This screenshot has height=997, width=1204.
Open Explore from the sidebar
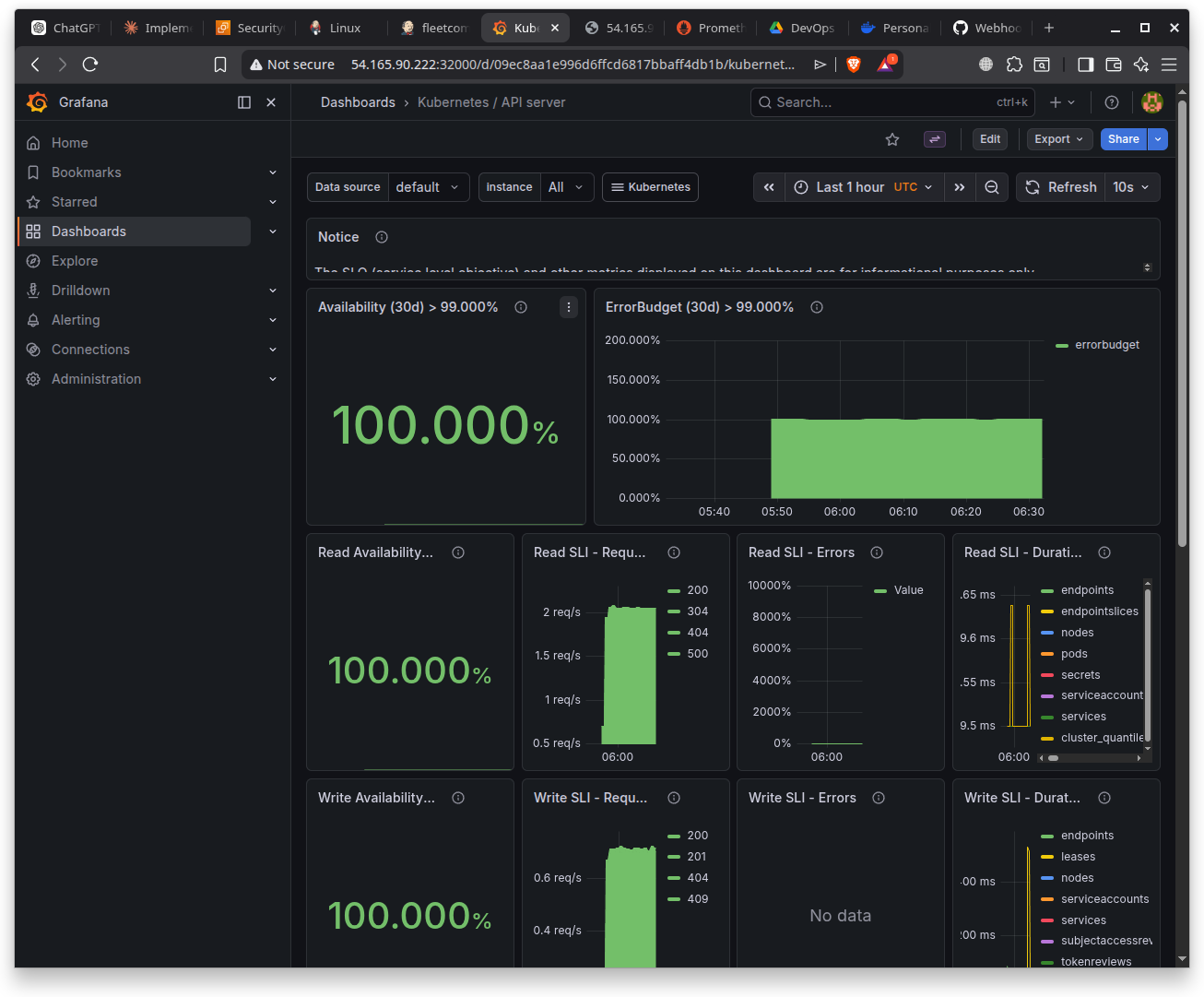point(75,261)
